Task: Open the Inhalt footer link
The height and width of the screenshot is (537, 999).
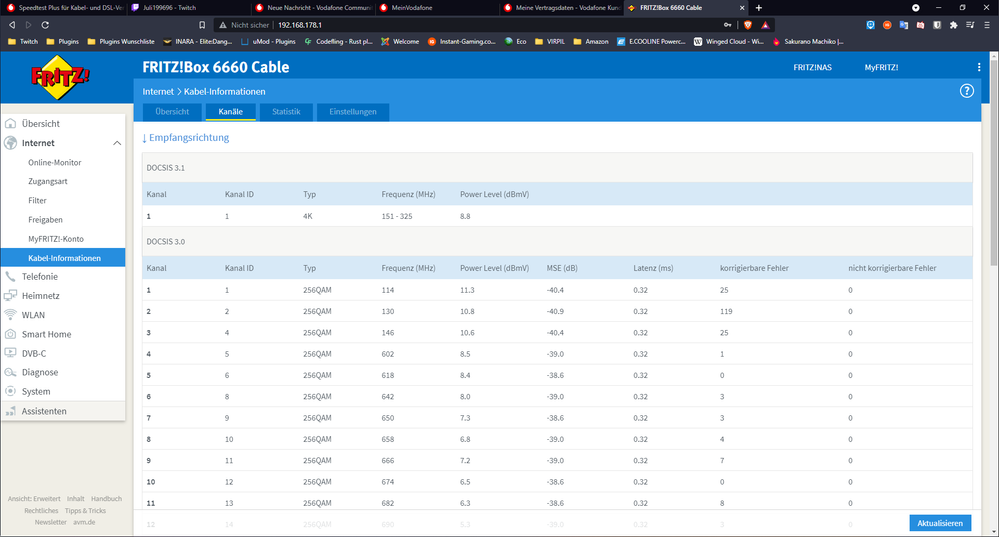Action: pyautogui.click(x=76, y=499)
